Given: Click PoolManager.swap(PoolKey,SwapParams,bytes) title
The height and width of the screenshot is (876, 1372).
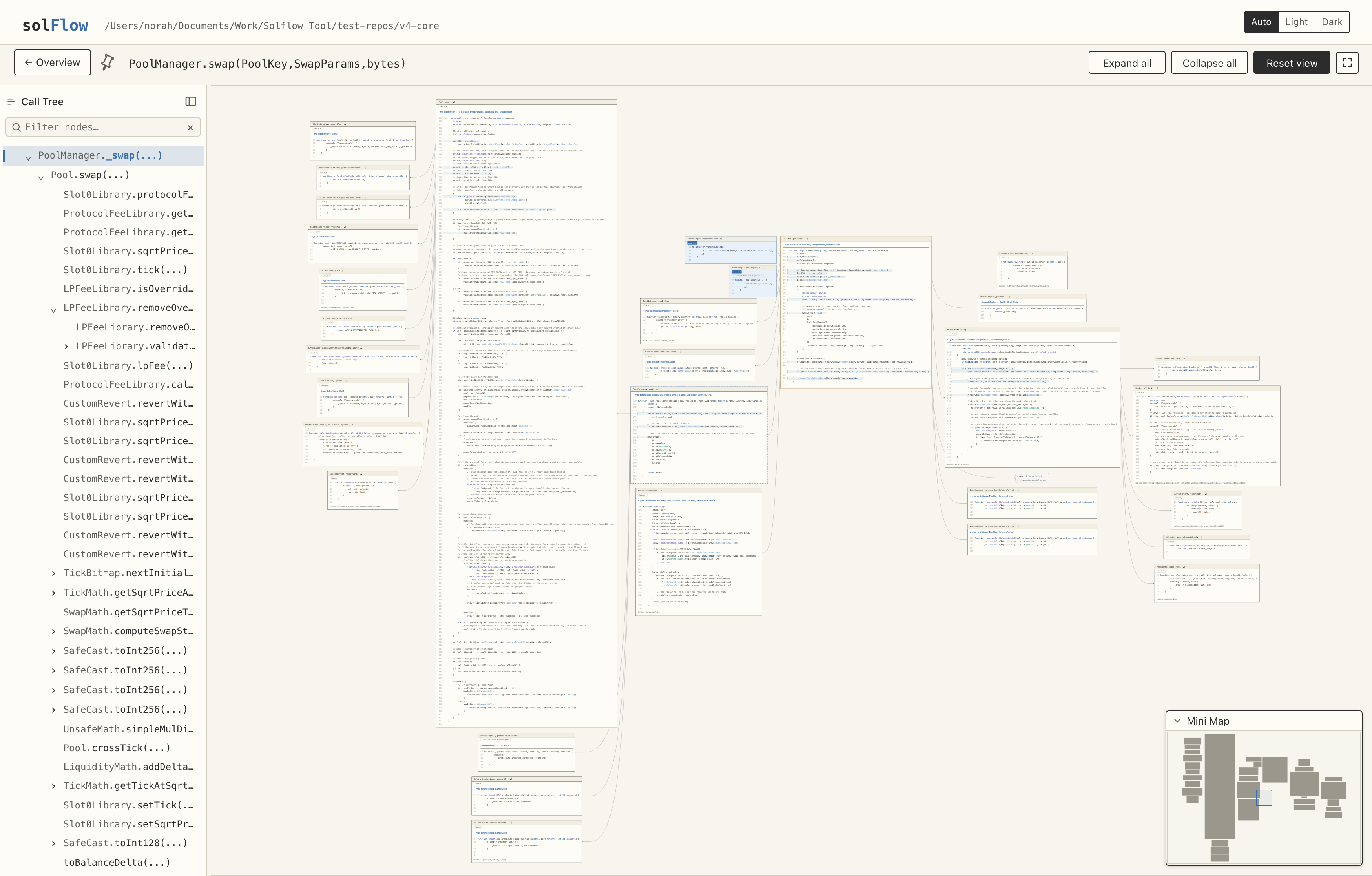Looking at the screenshot, I should pyautogui.click(x=267, y=63).
